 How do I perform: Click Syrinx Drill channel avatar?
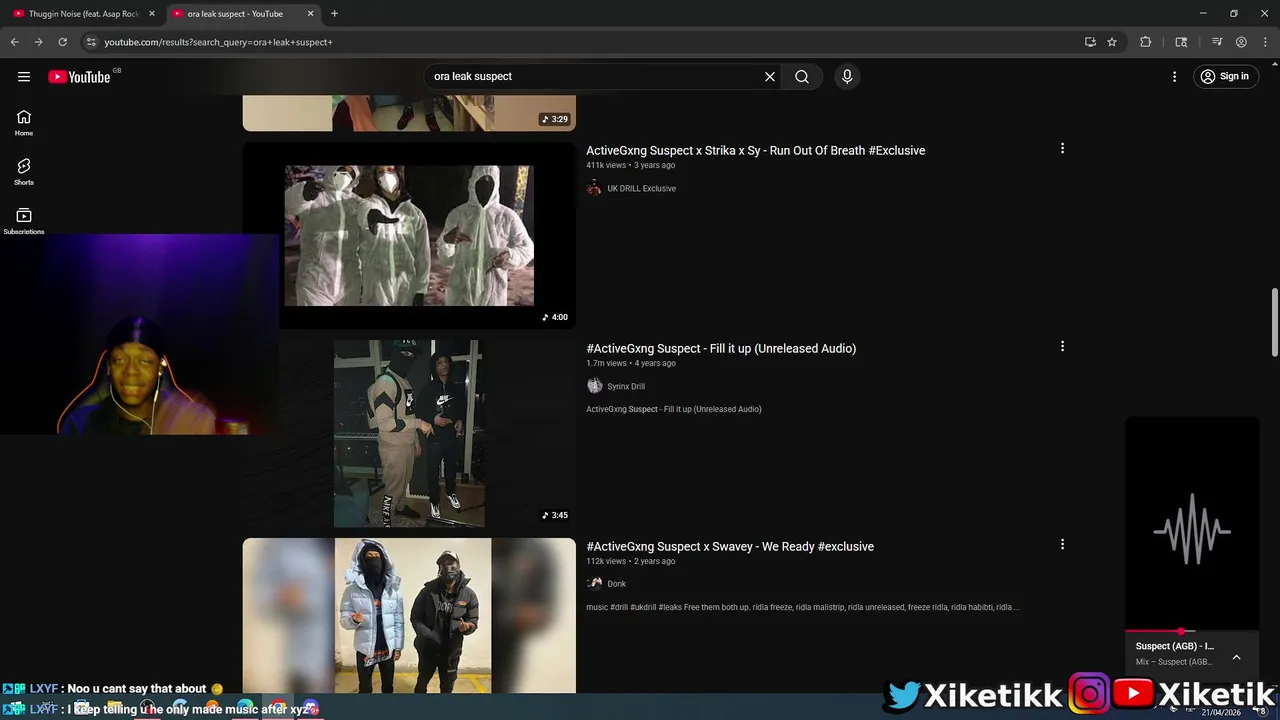tap(594, 386)
